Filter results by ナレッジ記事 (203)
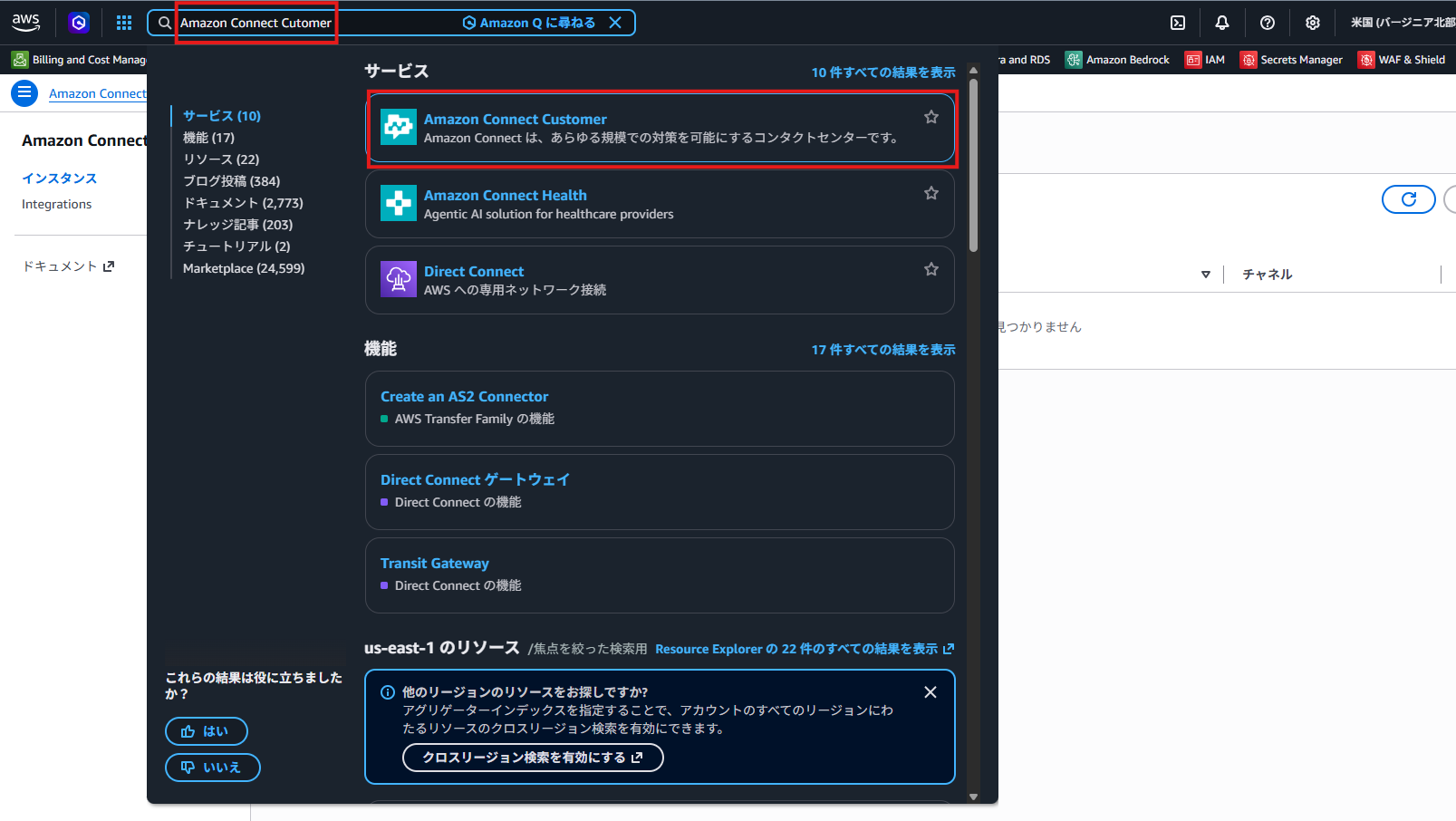1456x821 pixels. 237,225
